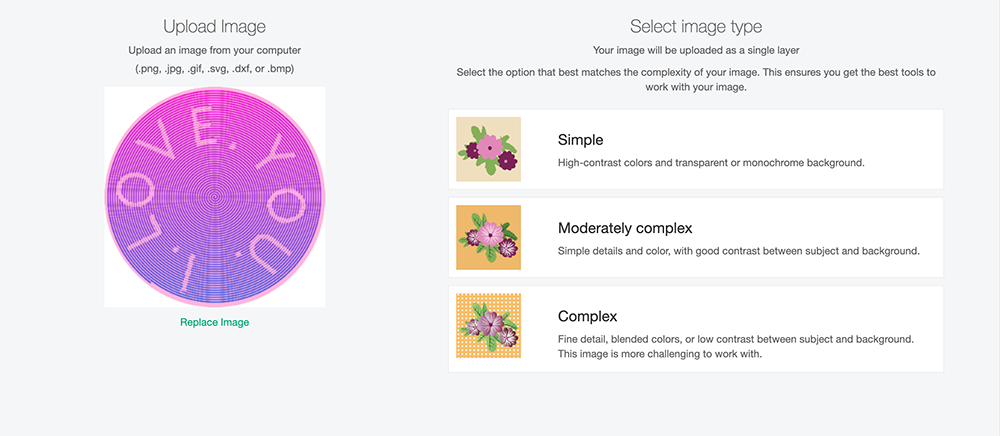Viewport: 1000px width, 436px height.
Task: Click the Replace Image link
Action: (214, 323)
